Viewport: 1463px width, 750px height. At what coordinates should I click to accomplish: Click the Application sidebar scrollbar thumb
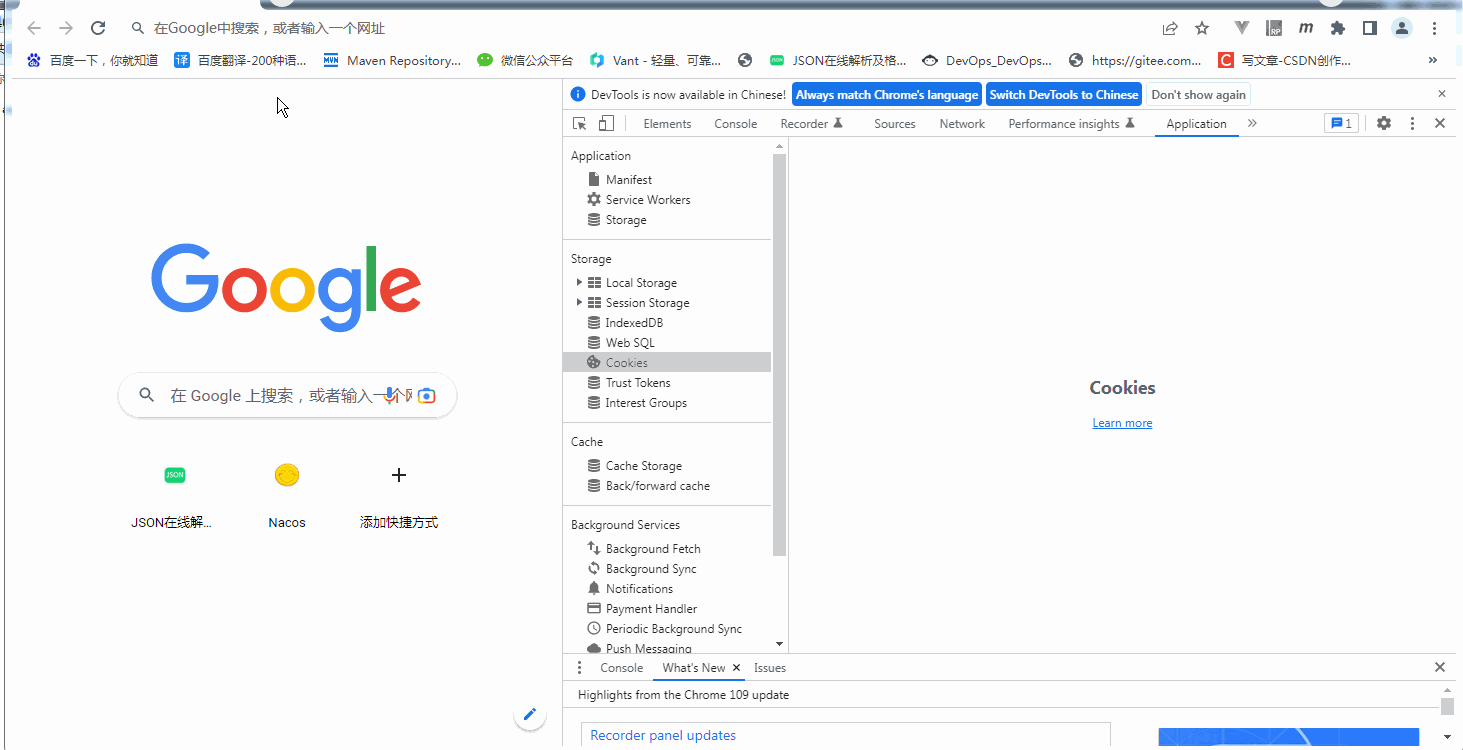(780, 355)
